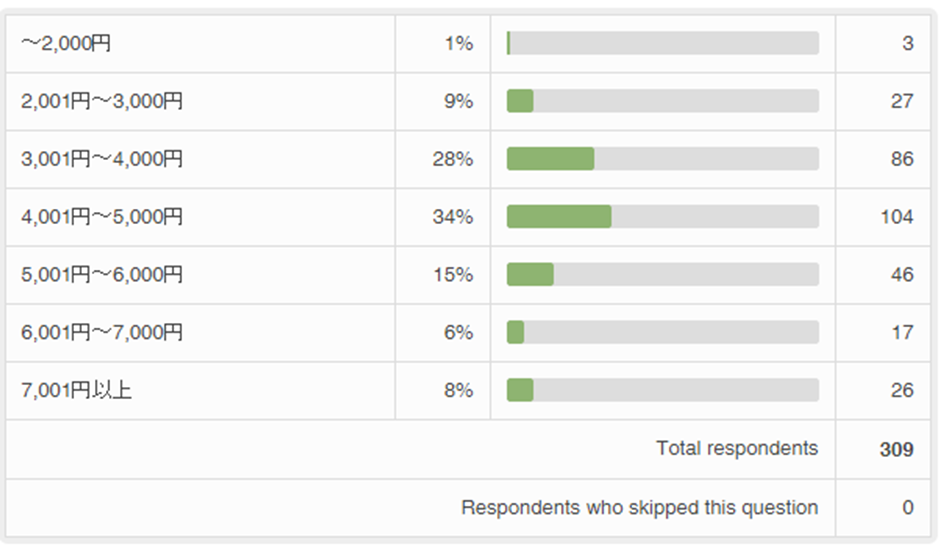This screenshot has width=941, height=547.
Task: Click the response count 46
Action: [x=901, y=275]
